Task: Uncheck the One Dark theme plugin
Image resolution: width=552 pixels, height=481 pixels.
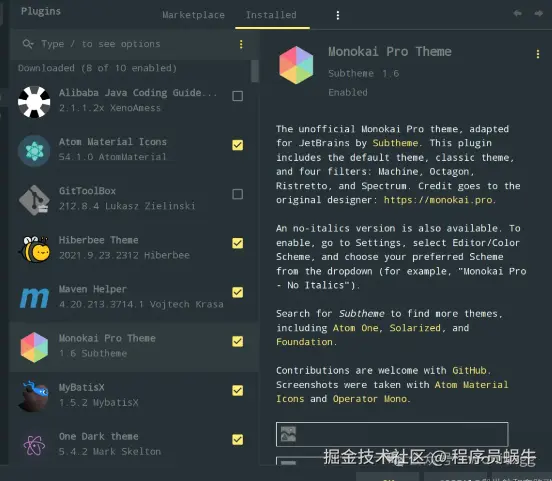Action: [x=238, y=439]
